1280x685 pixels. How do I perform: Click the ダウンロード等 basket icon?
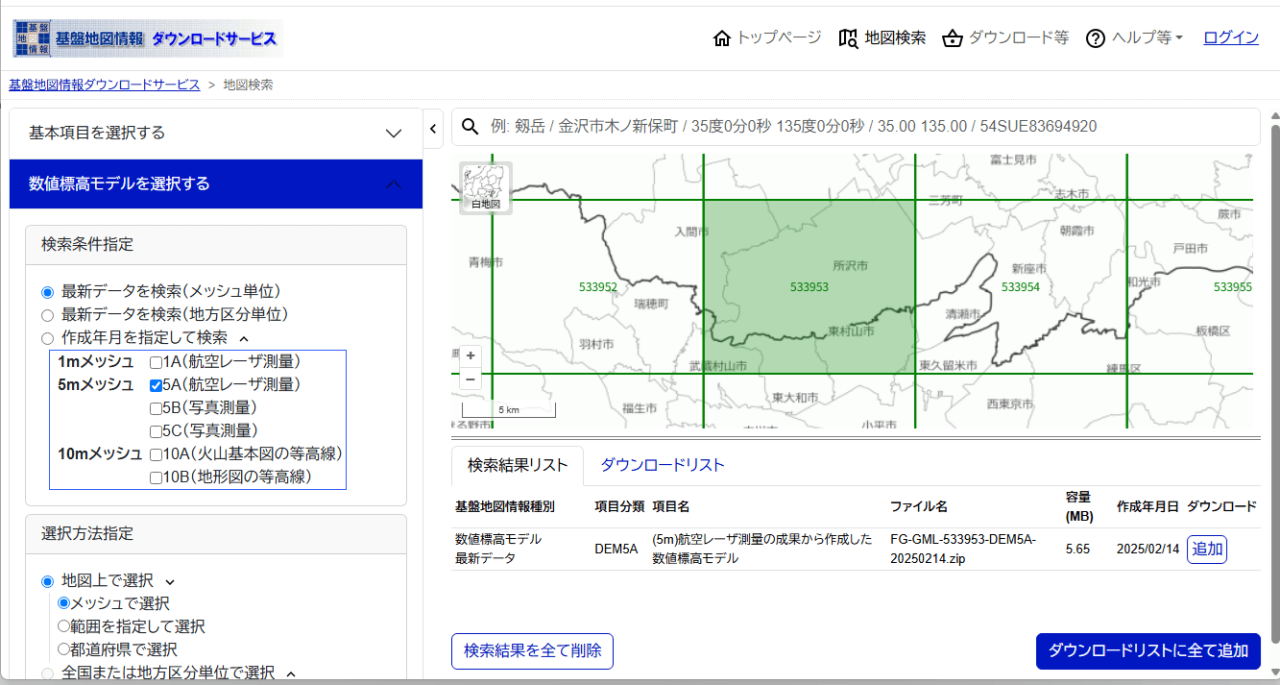pos(952,38)
